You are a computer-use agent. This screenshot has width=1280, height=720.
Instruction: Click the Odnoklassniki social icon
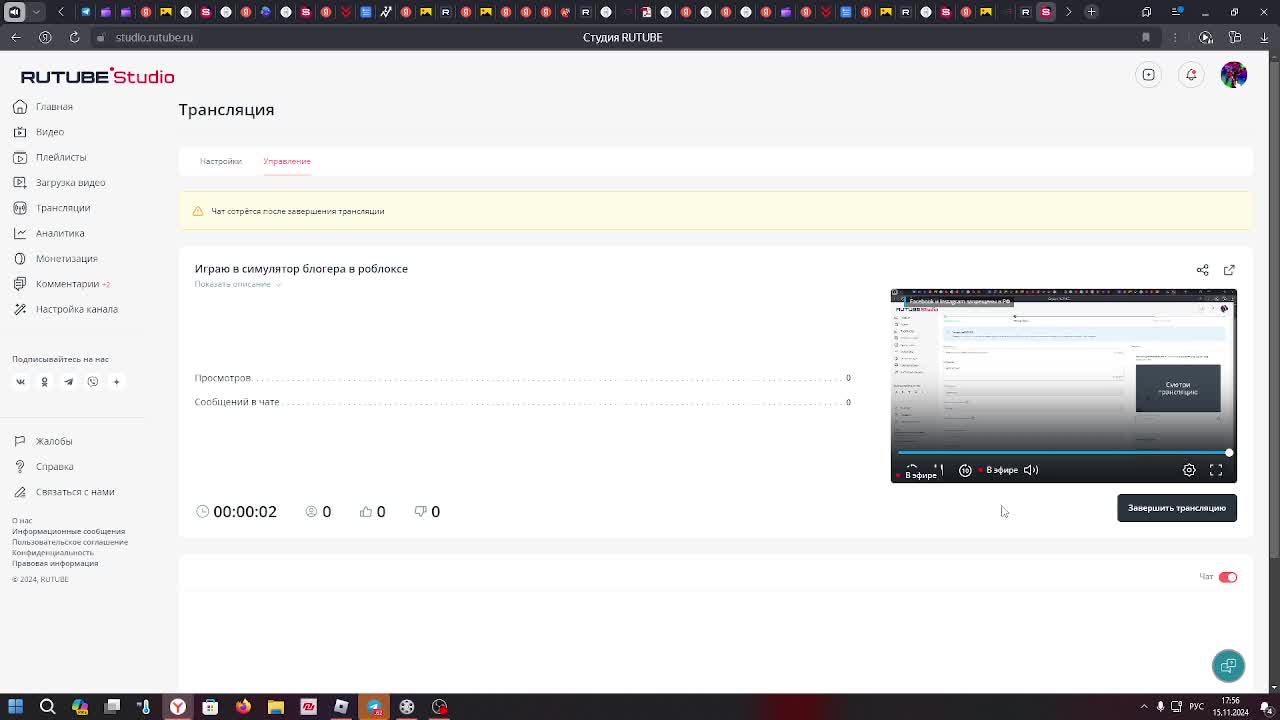click(x=44, y=381)
